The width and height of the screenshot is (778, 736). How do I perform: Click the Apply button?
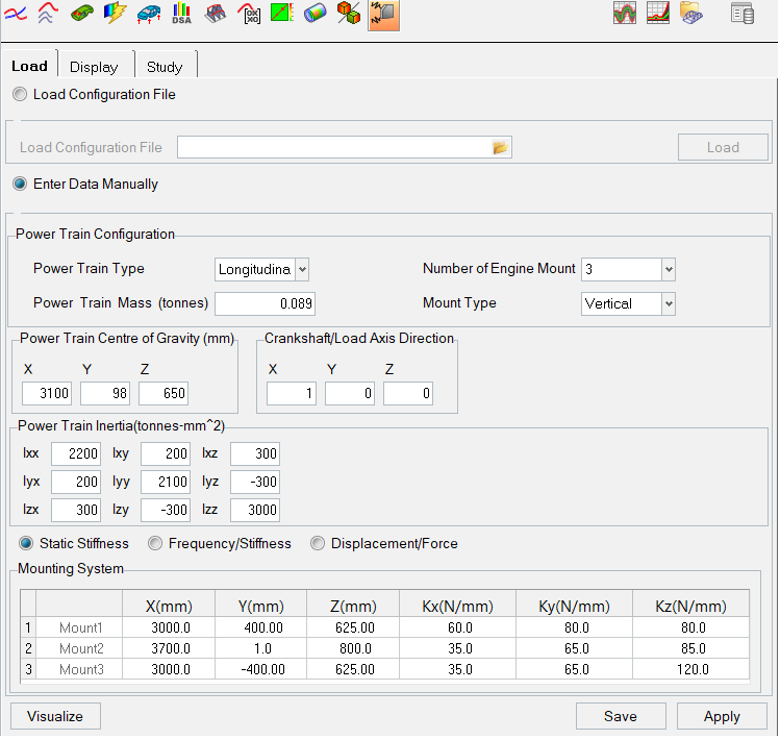721,716
